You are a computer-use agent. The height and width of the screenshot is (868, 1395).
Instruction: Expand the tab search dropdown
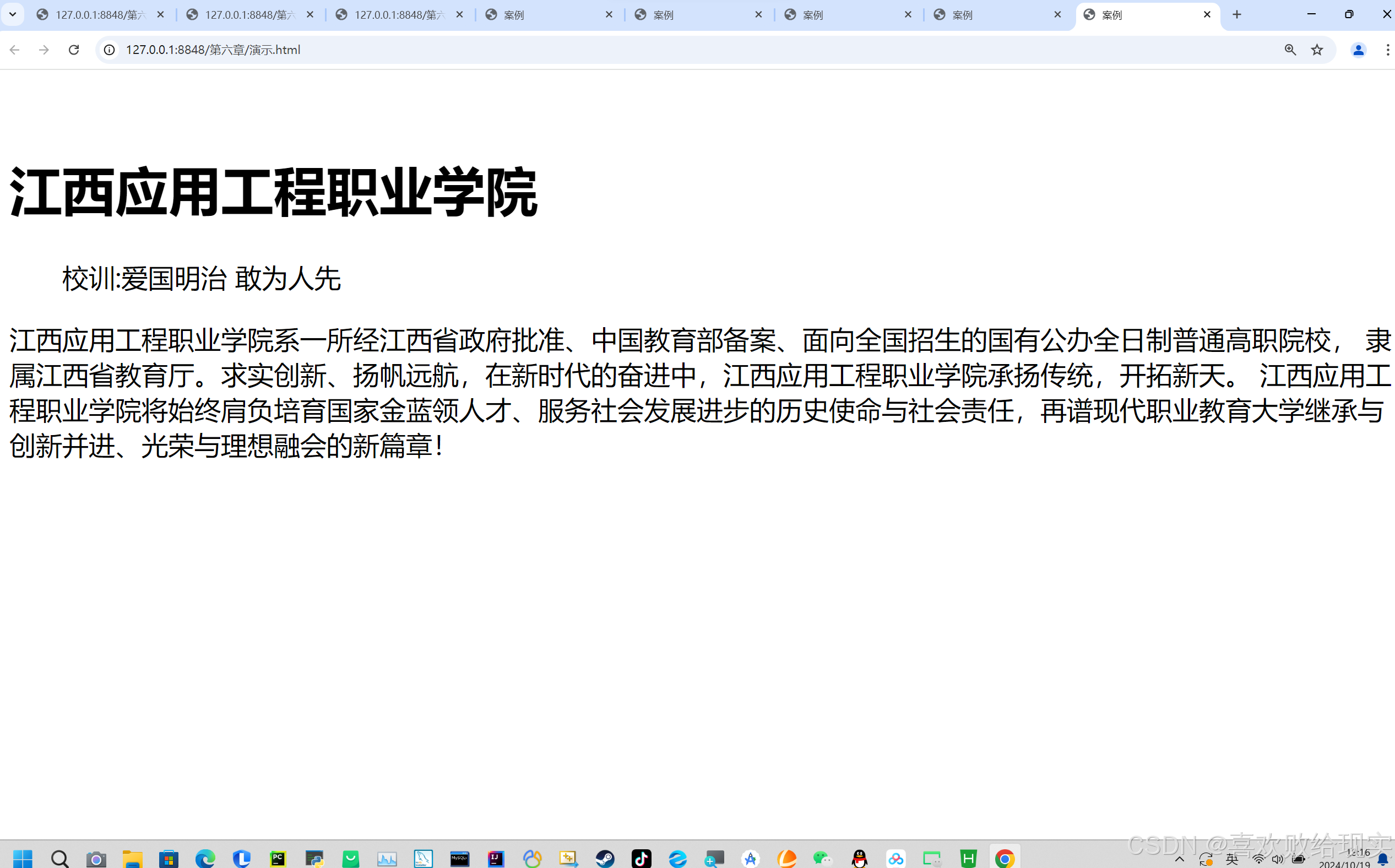tap(13, 14)
